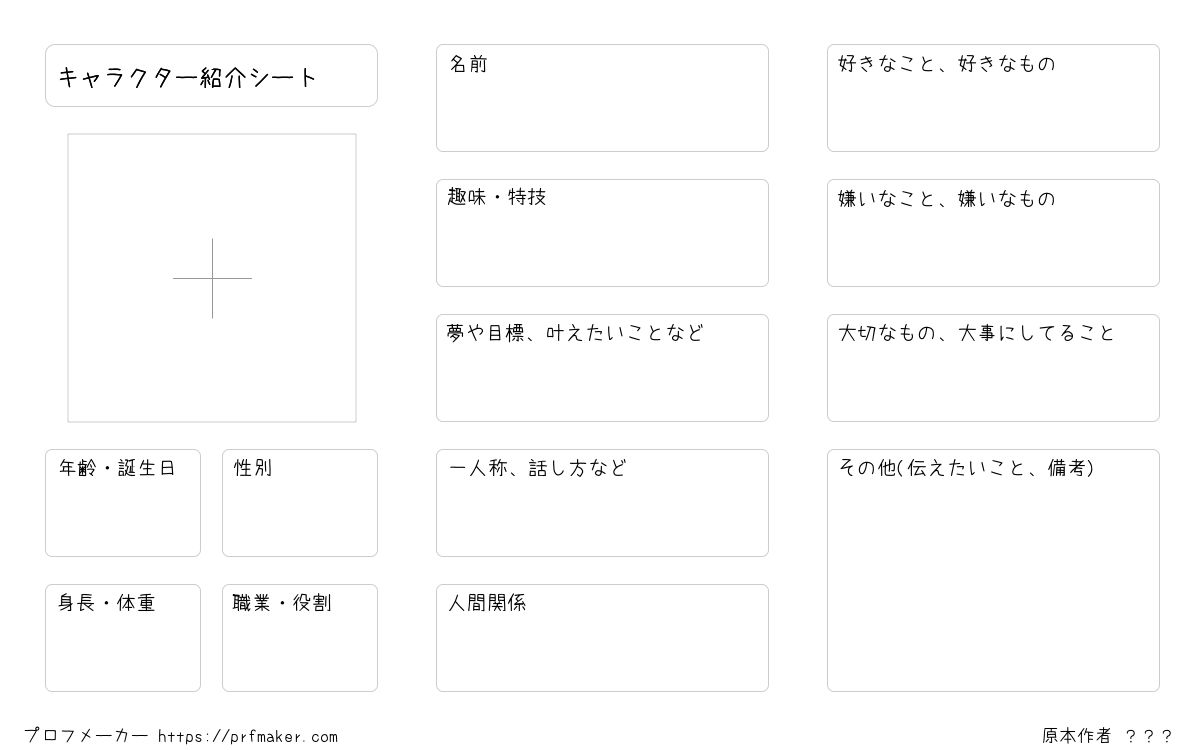Select the キャラクター紹介シート title box
Screen dimensions: 1200x750
(211, 75)
